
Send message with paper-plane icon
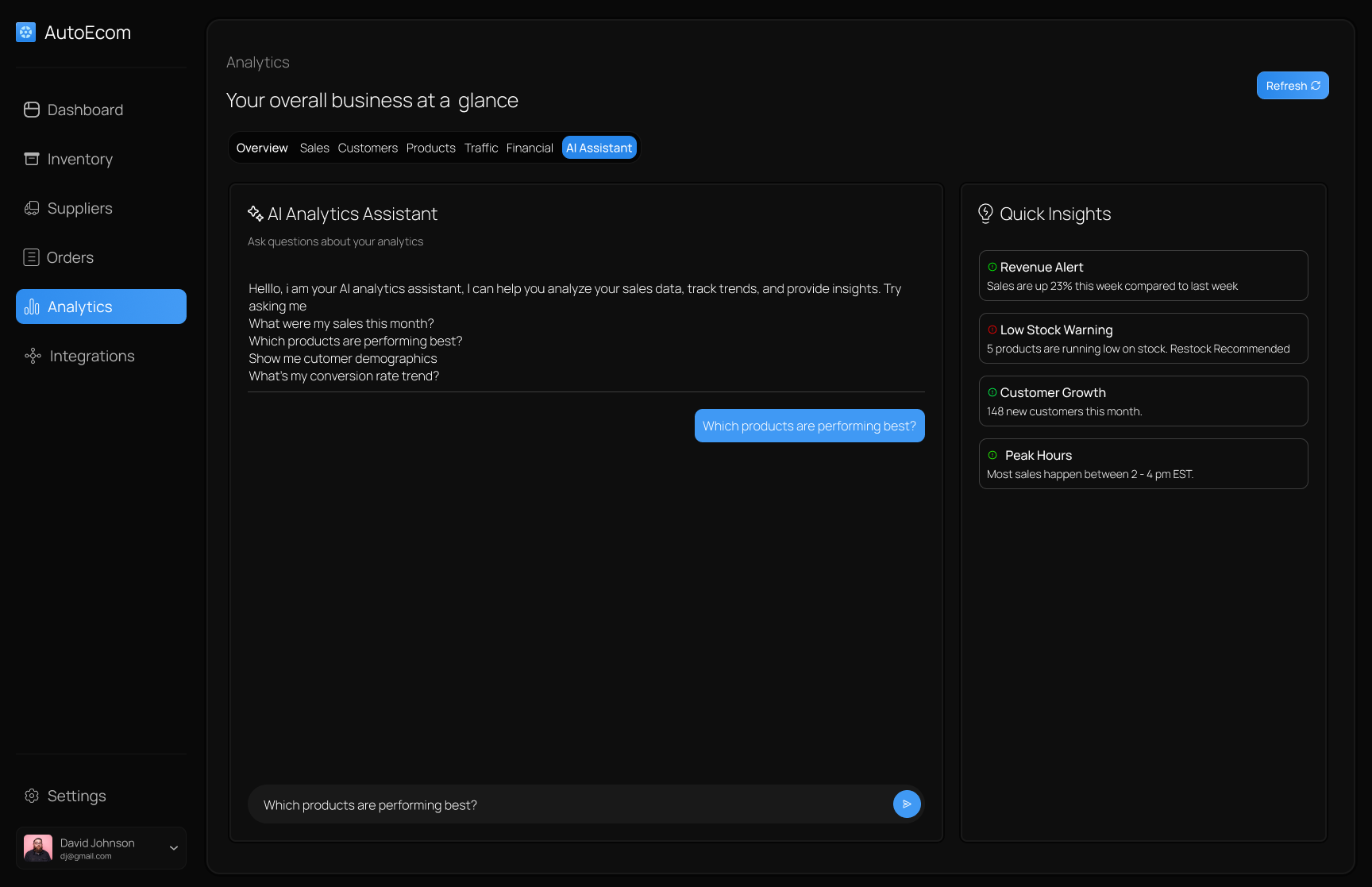point(907,804)
